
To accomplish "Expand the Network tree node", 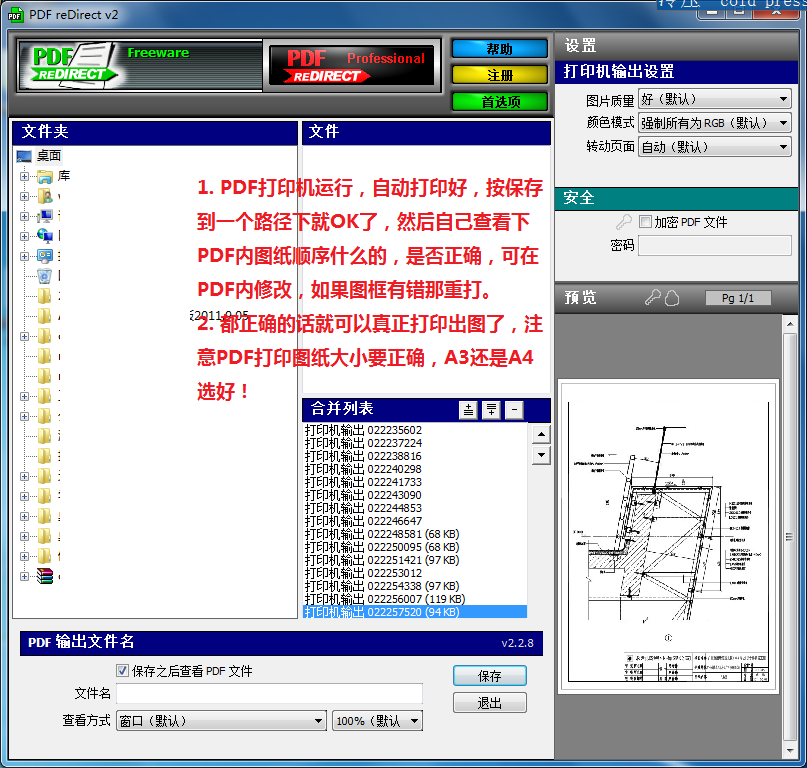I will coord(24,236).
